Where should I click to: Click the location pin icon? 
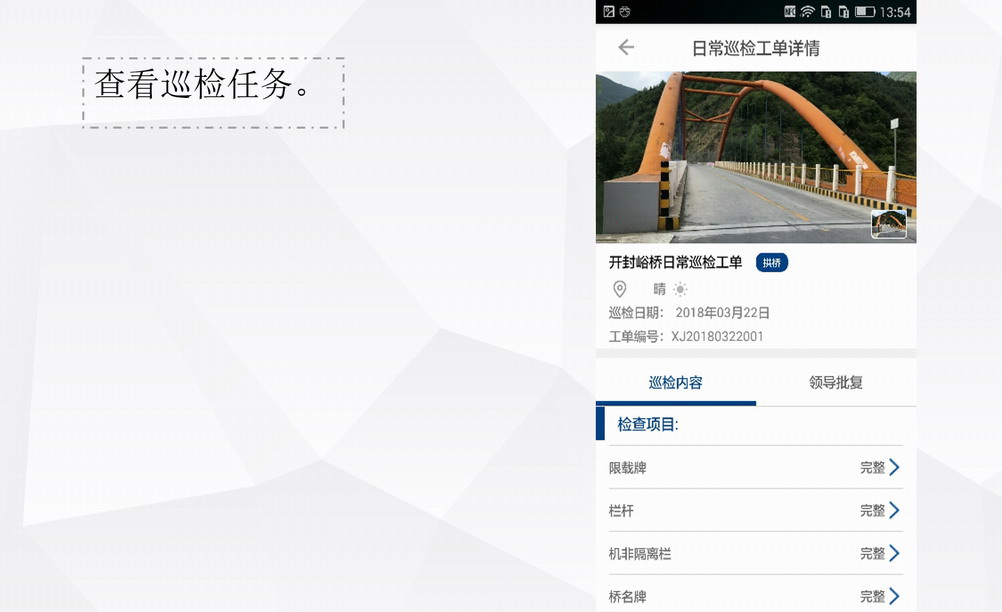(619, 289)
